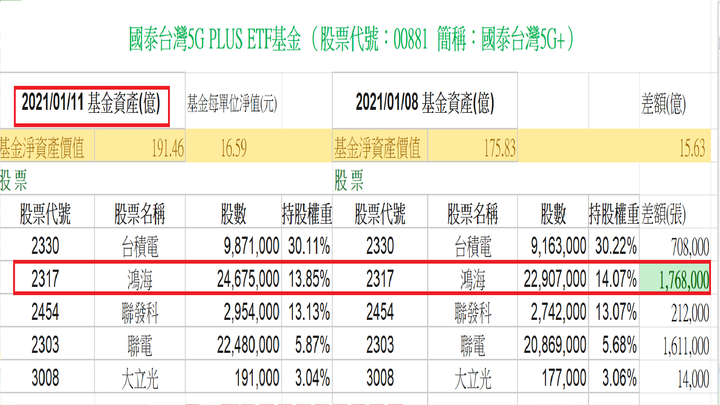Screen dimensions: 720x405
Task: Click weight cell 30.22%
Action: (616, 246)
